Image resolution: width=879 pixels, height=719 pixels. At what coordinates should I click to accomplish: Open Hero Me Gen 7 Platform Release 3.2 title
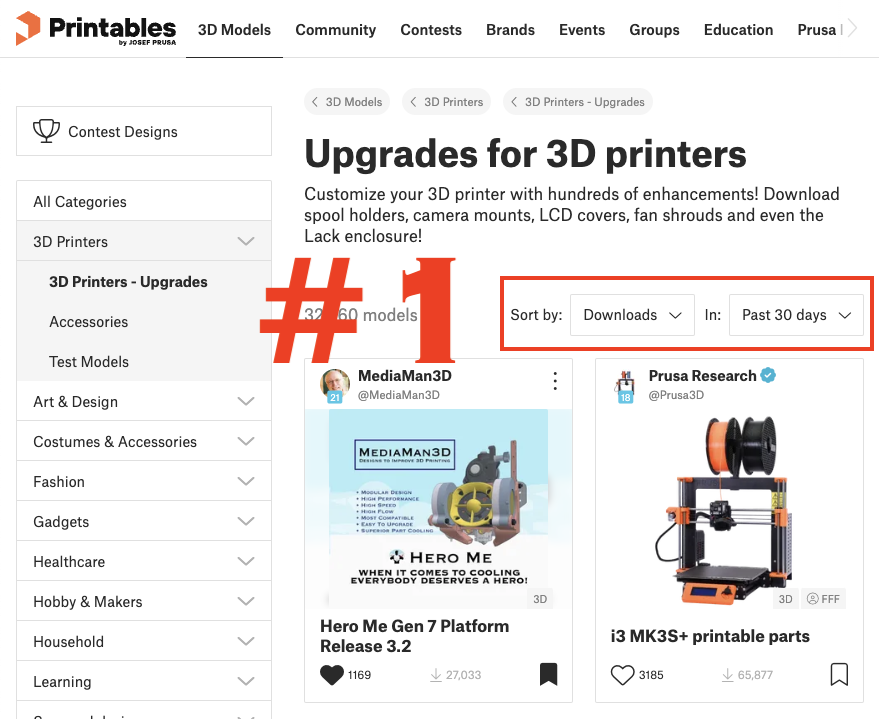click(414, 636)
